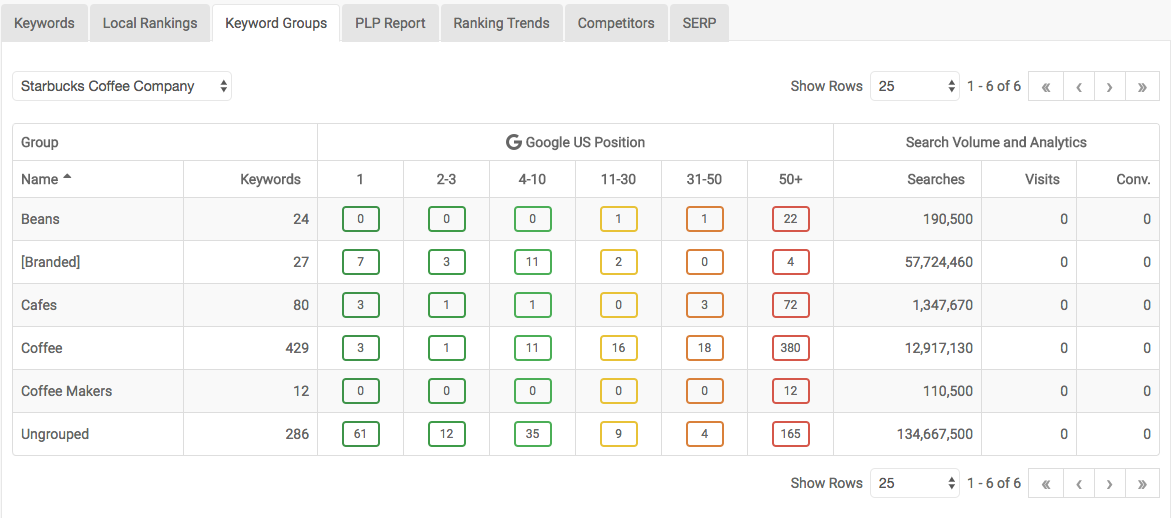The height and width of the screenshot is (518, 1171).
Task: Open the Ranking Trends tab
Action: coord(501,22)
